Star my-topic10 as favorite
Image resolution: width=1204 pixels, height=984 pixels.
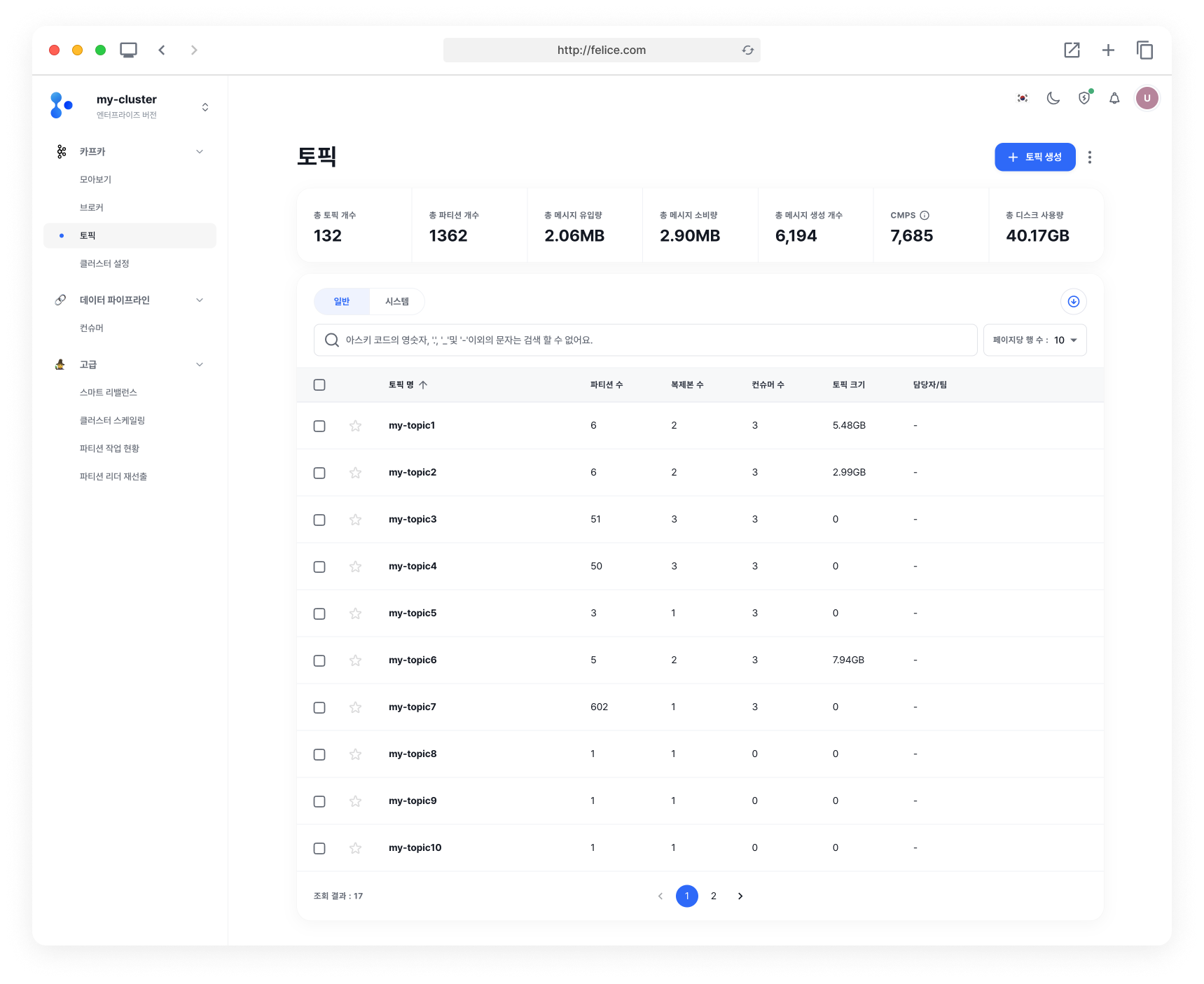point(355,848)
